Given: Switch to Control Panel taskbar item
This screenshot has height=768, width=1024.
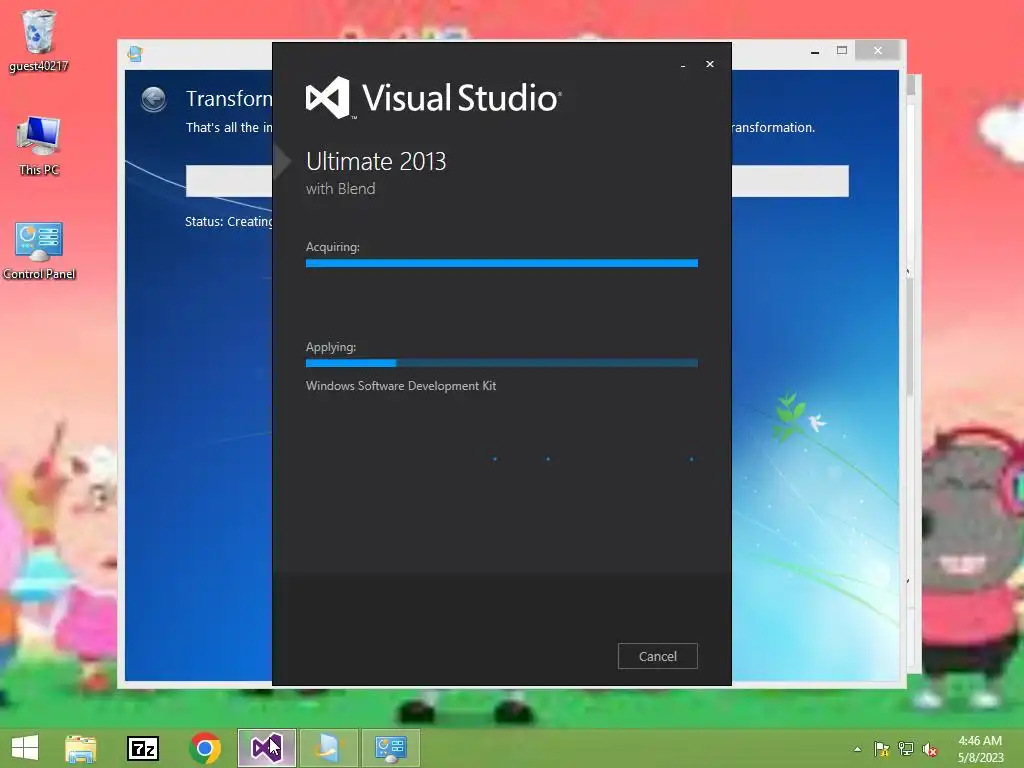Looking at the screenshot, I should click(391, 748).
